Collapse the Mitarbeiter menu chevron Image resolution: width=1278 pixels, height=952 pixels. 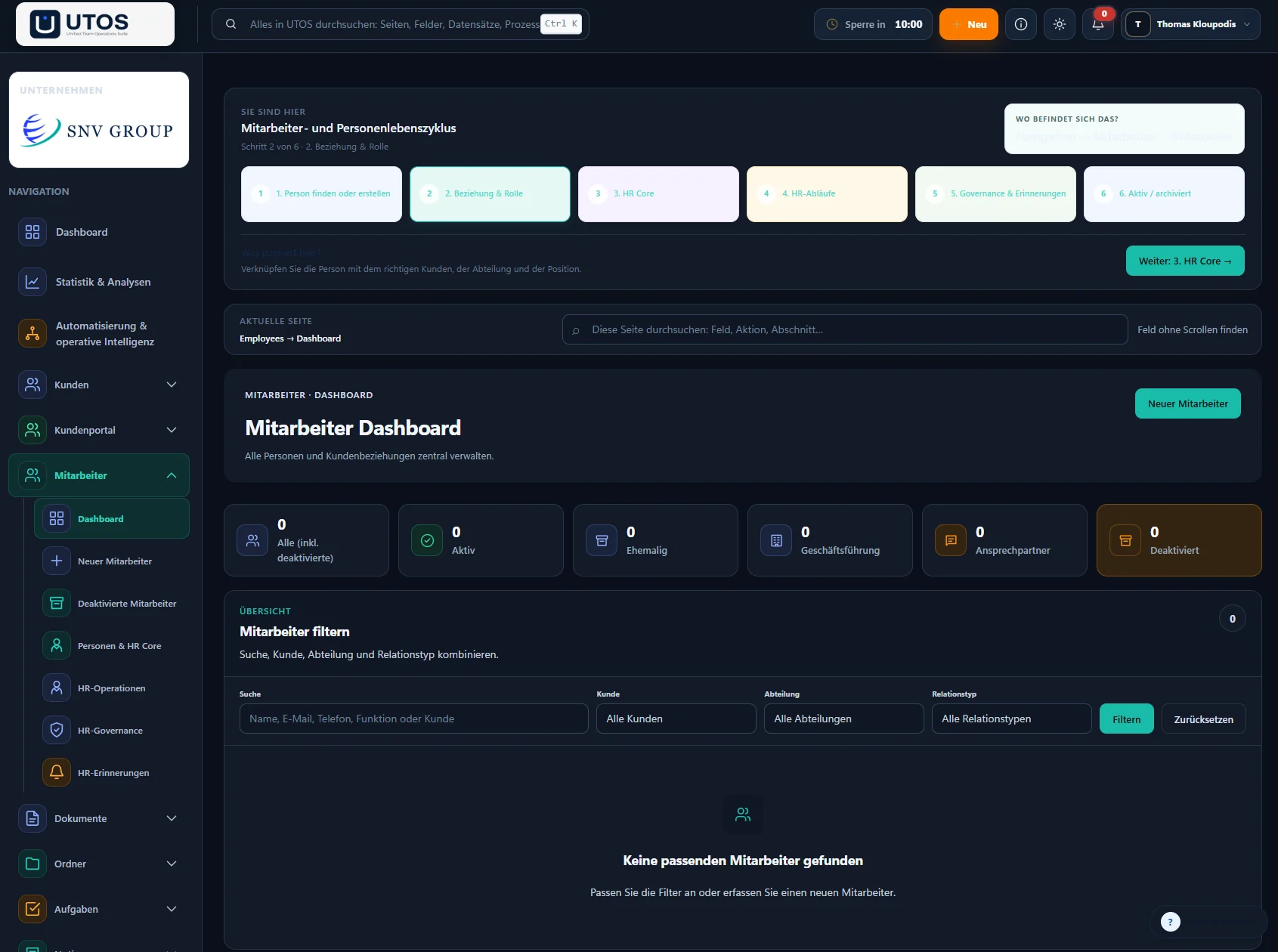click(x=172, y=475)
